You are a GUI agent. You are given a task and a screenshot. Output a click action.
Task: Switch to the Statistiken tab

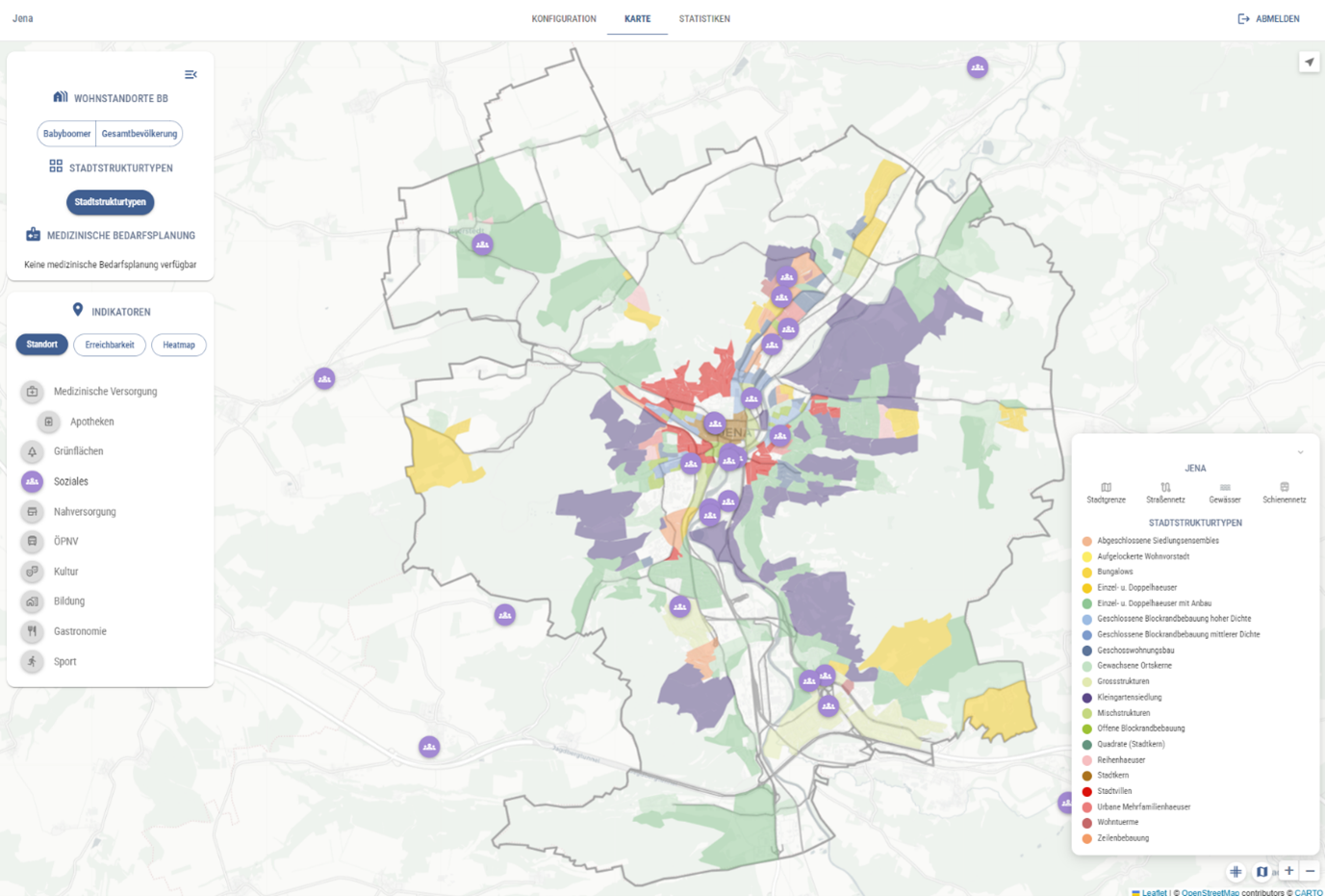point(704,19)
